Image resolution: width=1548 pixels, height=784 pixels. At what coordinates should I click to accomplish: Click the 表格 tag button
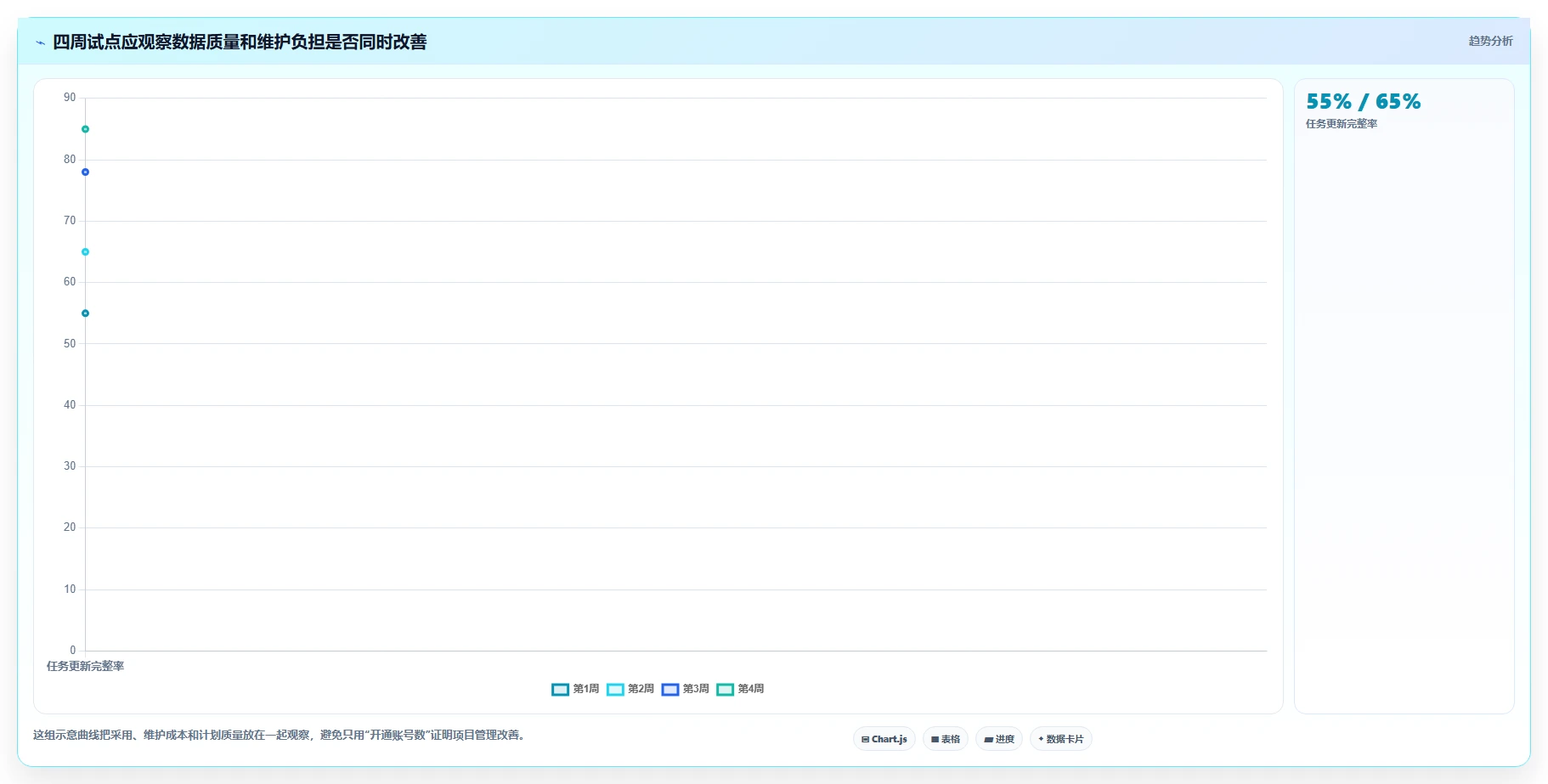[x=946, y=739]
